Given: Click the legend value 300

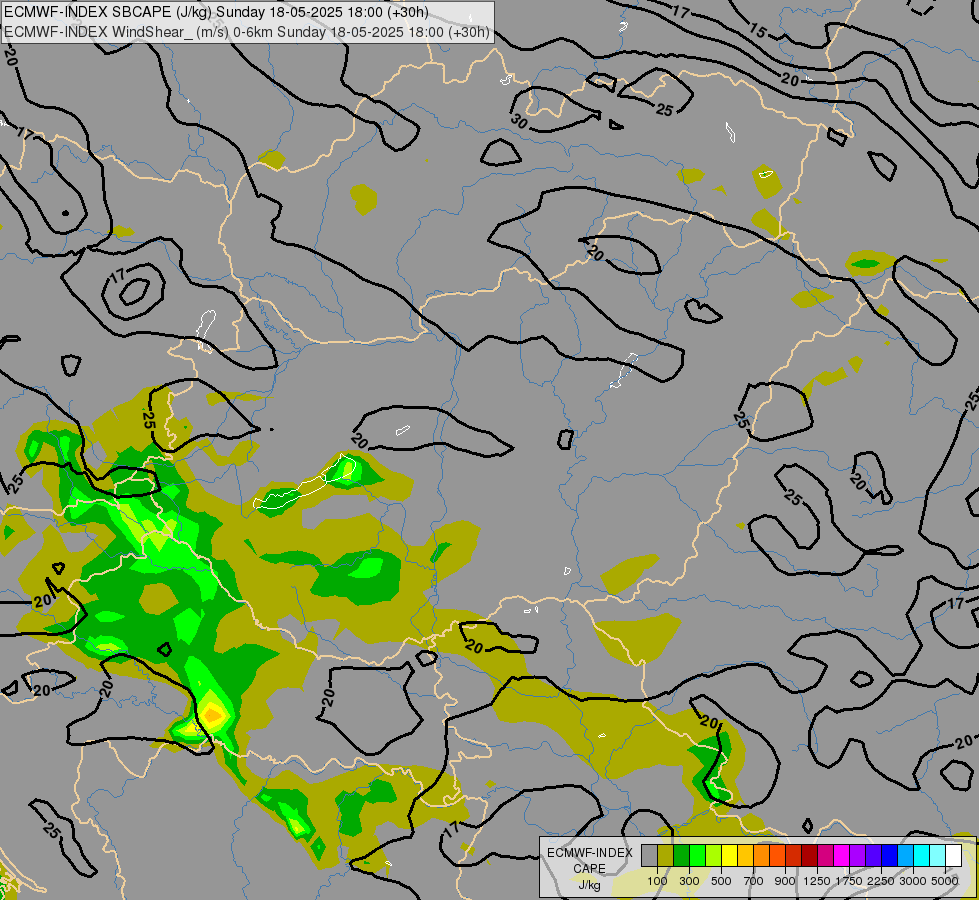Looking at the screenshot, I should coord(689,881).
